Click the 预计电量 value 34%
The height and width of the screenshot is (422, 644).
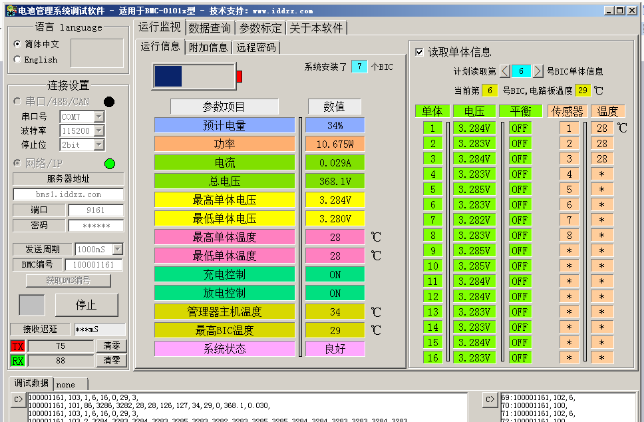pos(335,125)
